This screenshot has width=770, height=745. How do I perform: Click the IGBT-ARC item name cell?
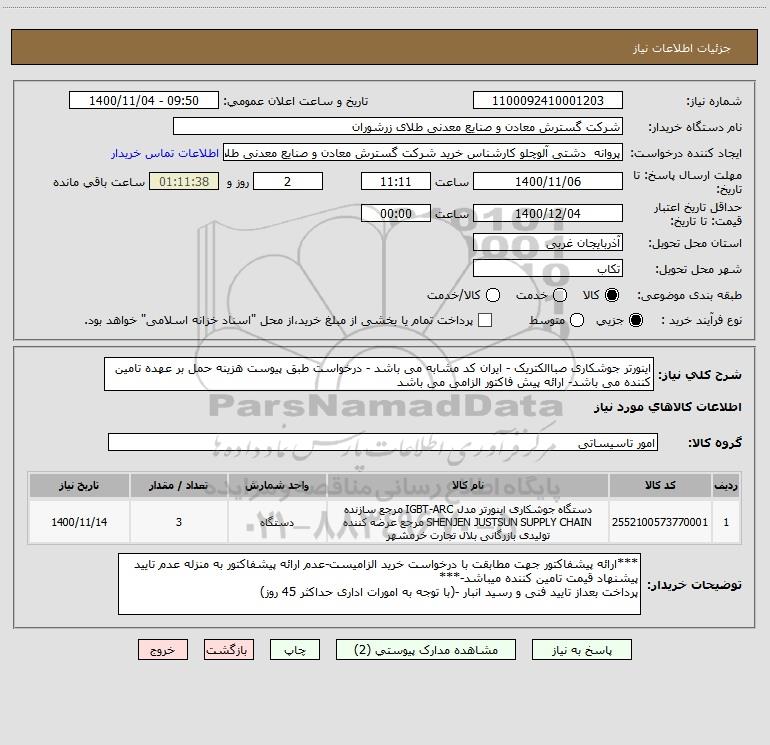point(468,522)
